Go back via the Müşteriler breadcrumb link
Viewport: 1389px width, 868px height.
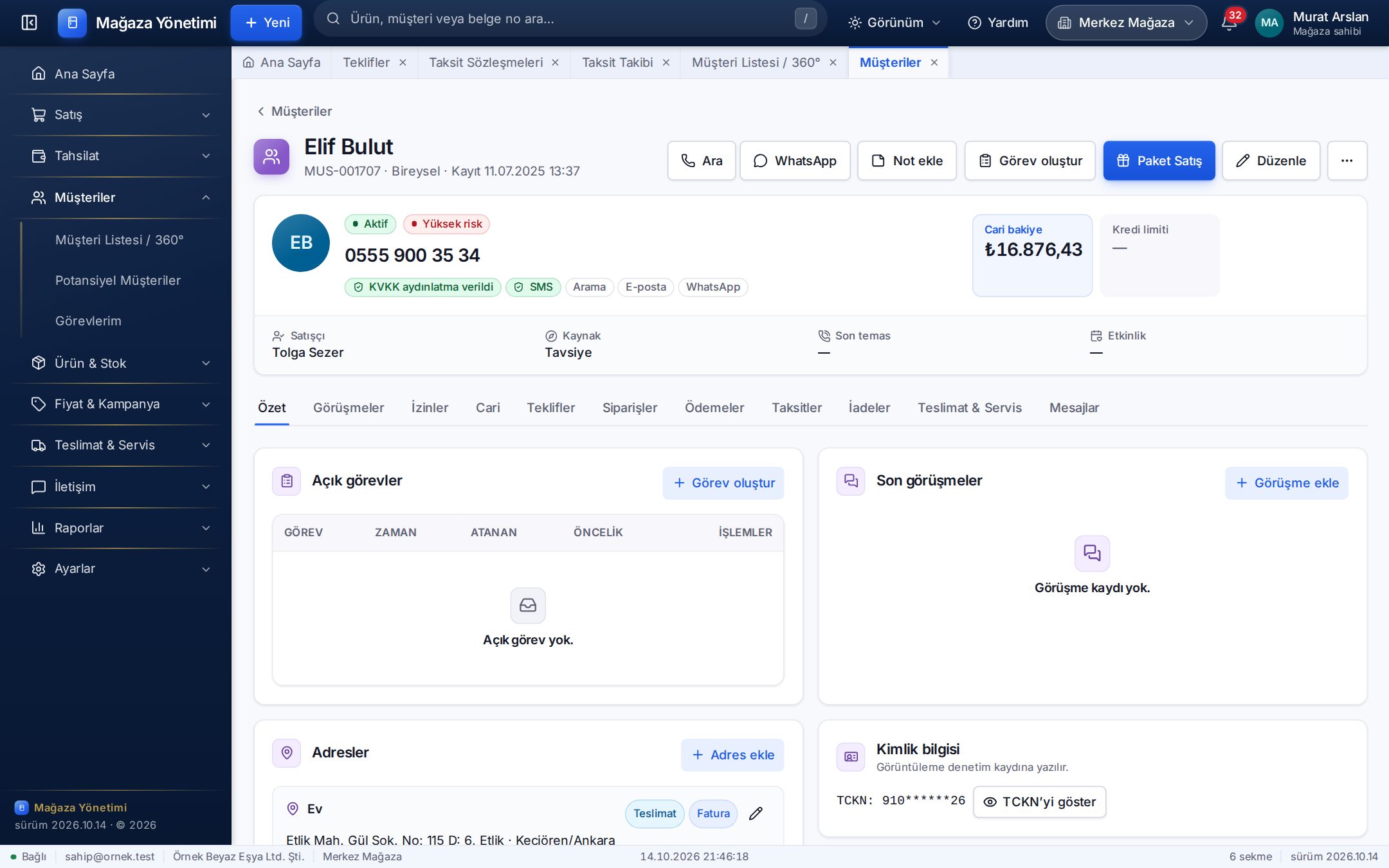coord(295,111)
